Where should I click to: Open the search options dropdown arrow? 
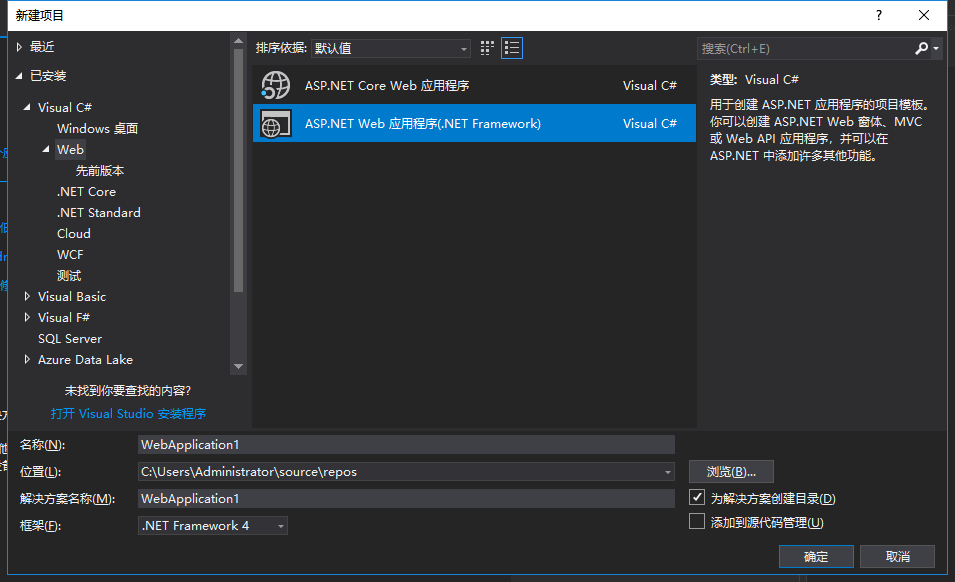pos(936,48)
